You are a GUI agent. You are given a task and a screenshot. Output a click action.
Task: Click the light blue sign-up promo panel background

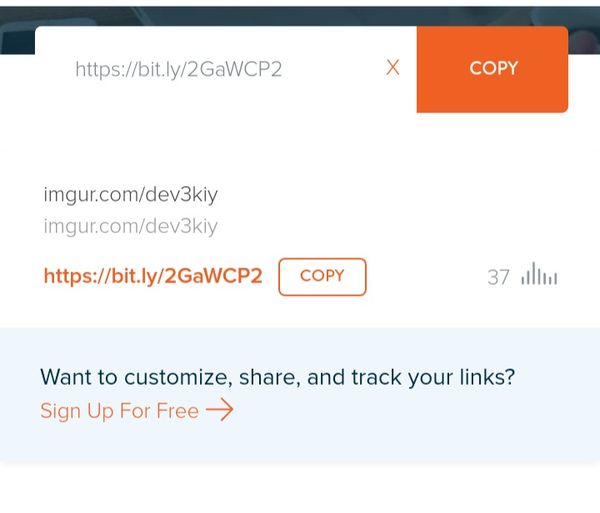pos(300,394)
